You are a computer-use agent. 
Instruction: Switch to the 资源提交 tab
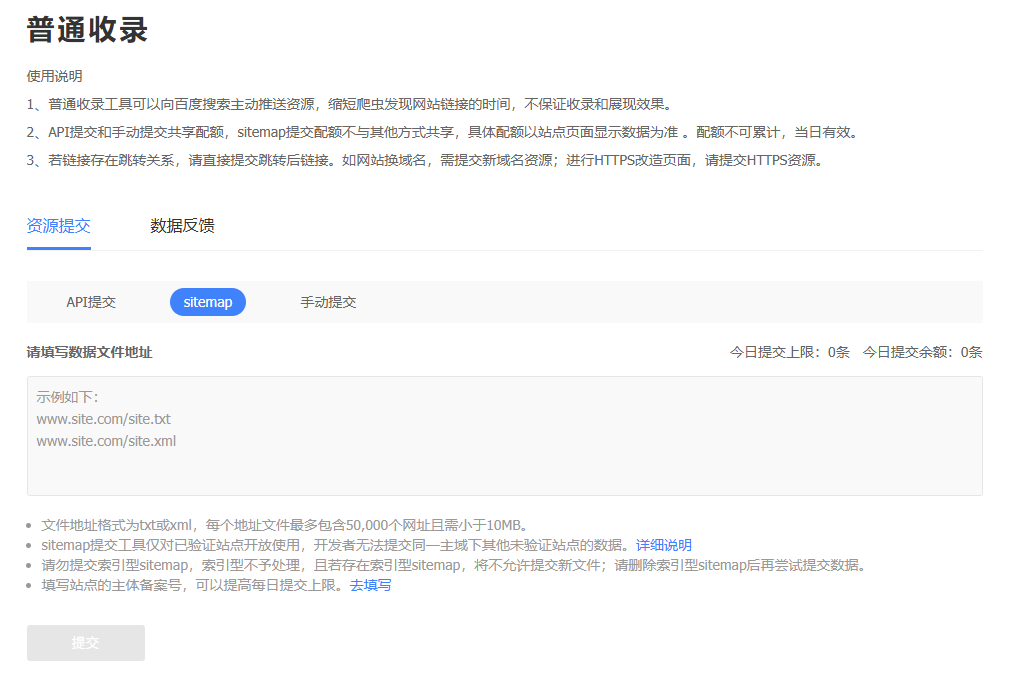pyautogui.click(x=59, y=226)
